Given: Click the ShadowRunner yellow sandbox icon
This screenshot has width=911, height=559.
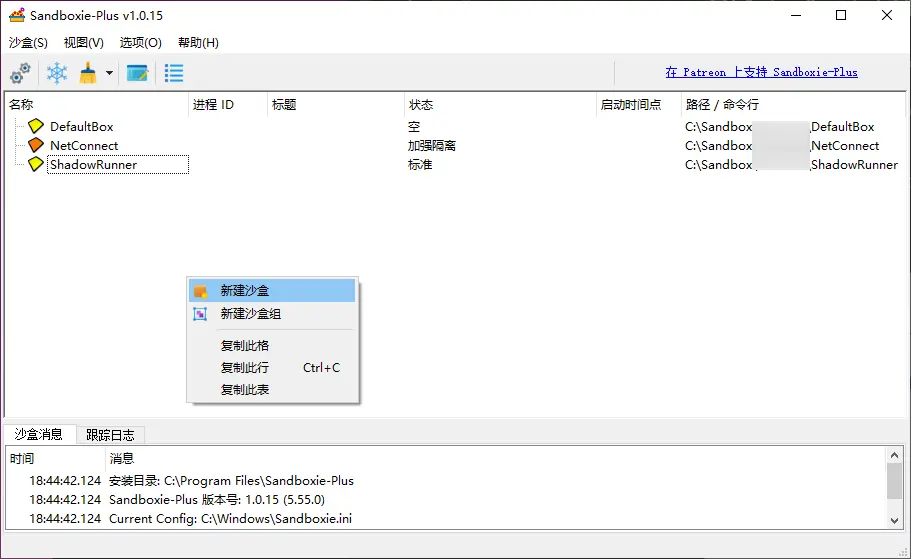Looking at the screenshot, I should pyautogui.click(x=36, y=164).
